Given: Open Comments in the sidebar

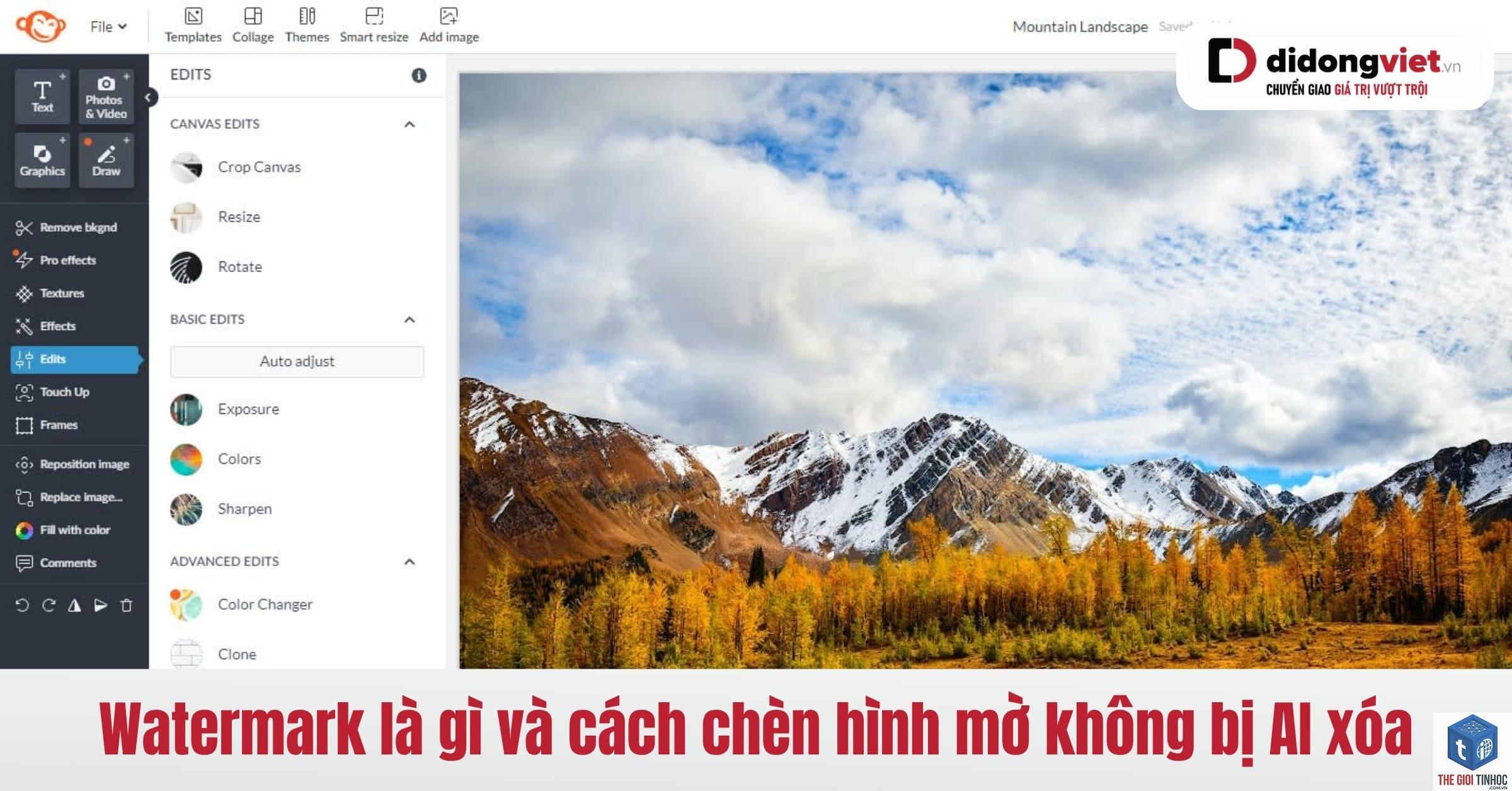Looking at the screenshot, I should click(x=56, y=563).
